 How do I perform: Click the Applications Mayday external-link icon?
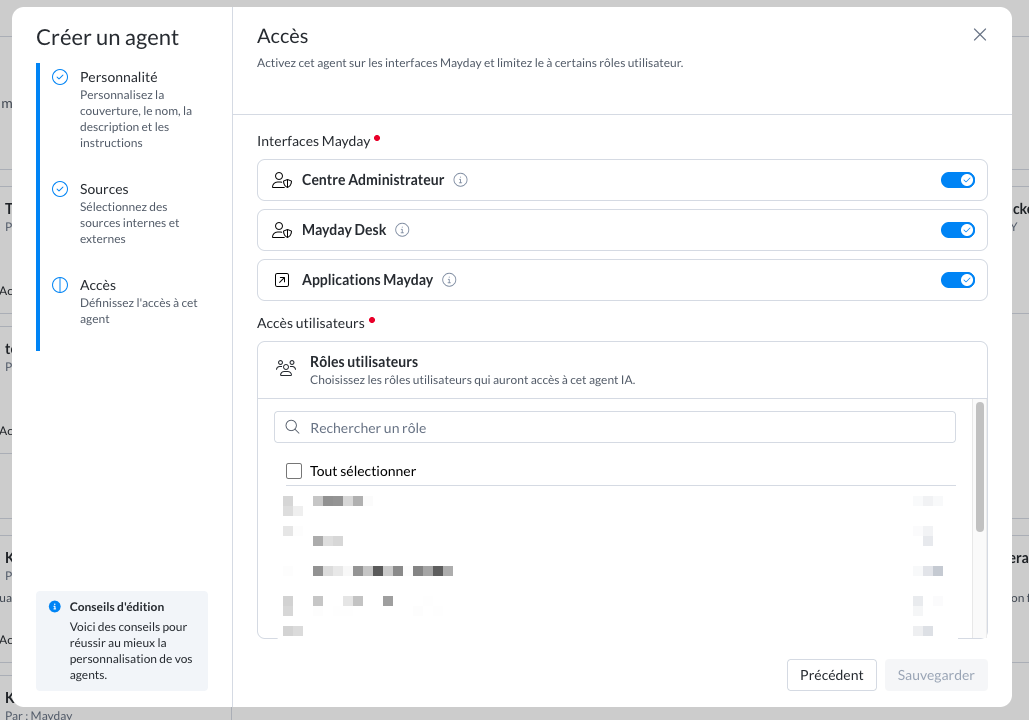pyautogui.click(x=281, y=281)
